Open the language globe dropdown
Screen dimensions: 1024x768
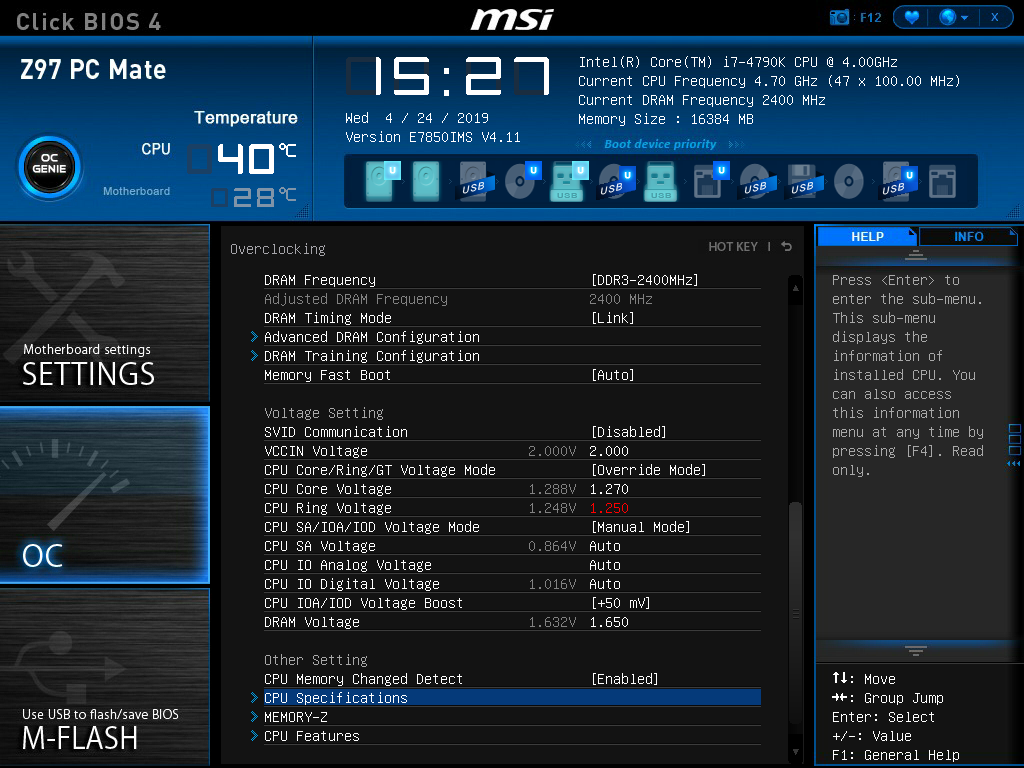point(953,17)
